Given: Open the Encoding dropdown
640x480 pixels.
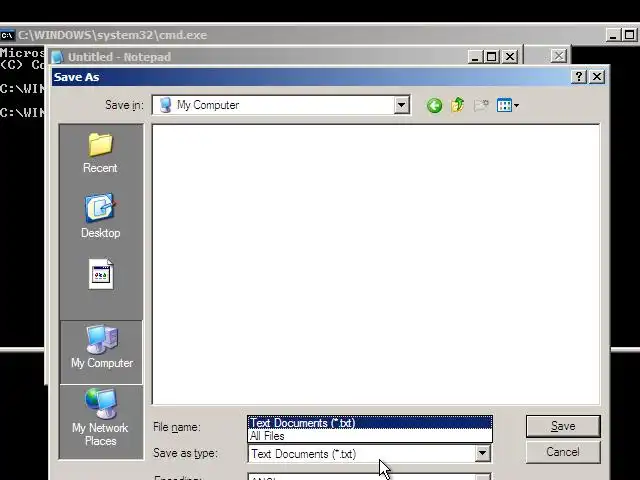Looking at the screenshot, I should coord(482,478).
